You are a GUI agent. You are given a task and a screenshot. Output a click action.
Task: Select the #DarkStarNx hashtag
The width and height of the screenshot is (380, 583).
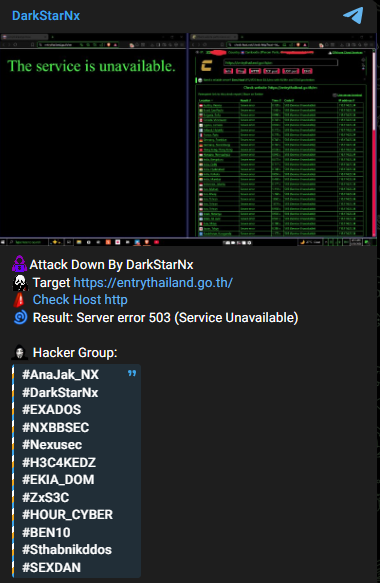(x=60, y=392)
